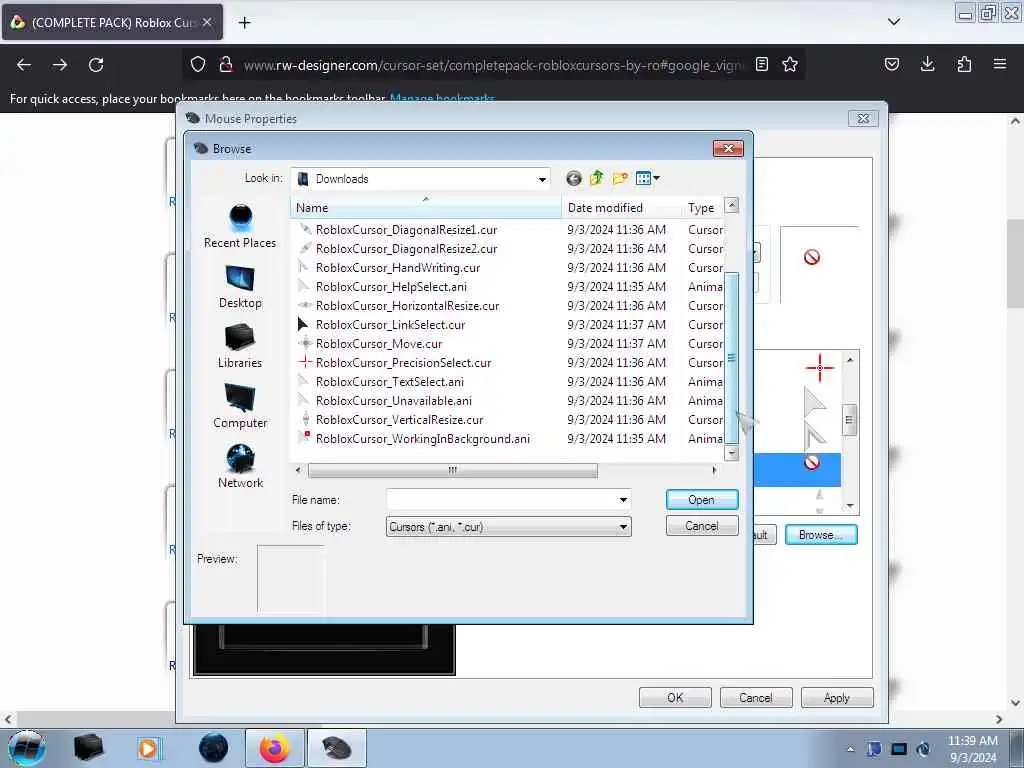Open Firefox Pocket save icon

click(x=891, y=64)
